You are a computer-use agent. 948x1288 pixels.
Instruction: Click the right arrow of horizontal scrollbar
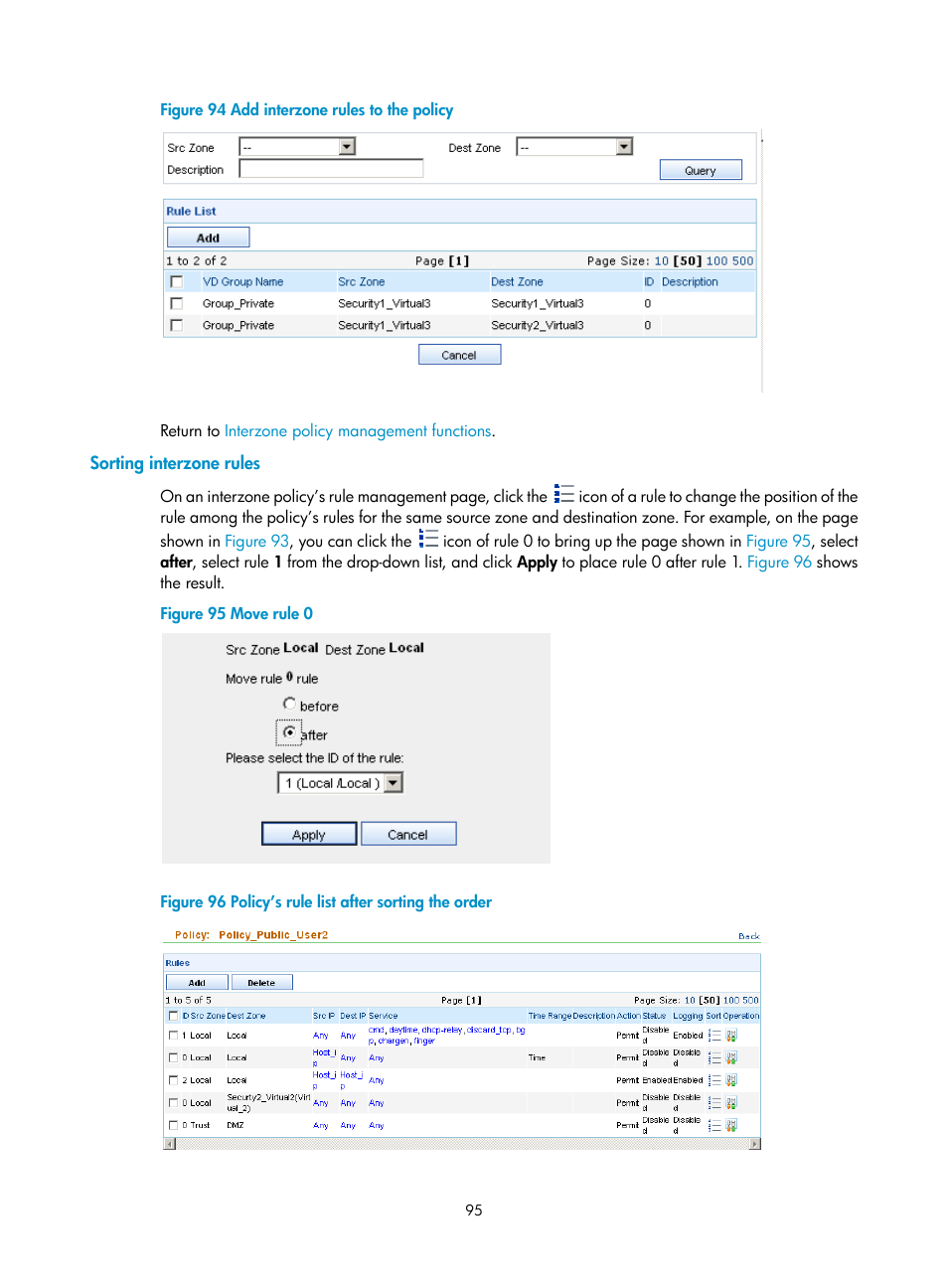click(755, 1144)
